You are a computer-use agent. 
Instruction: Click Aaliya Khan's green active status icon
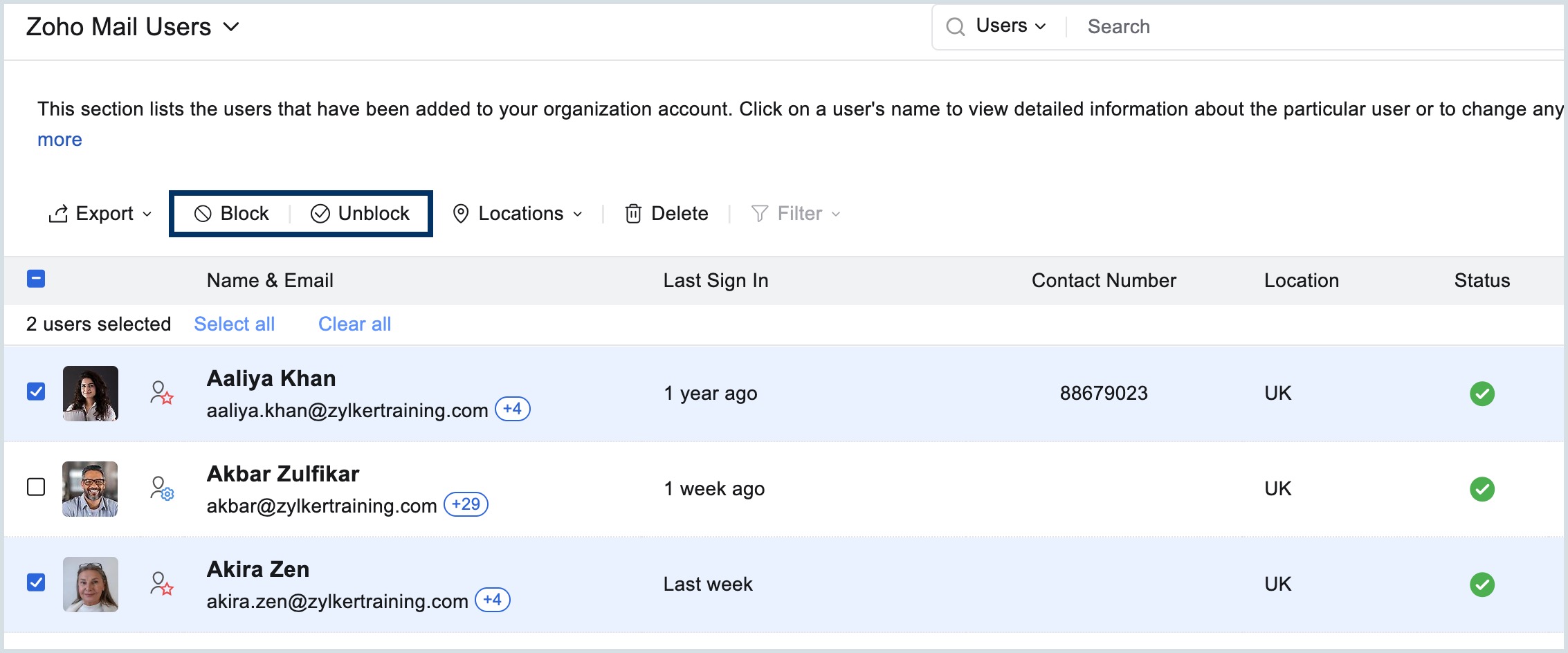point(1482,394)
